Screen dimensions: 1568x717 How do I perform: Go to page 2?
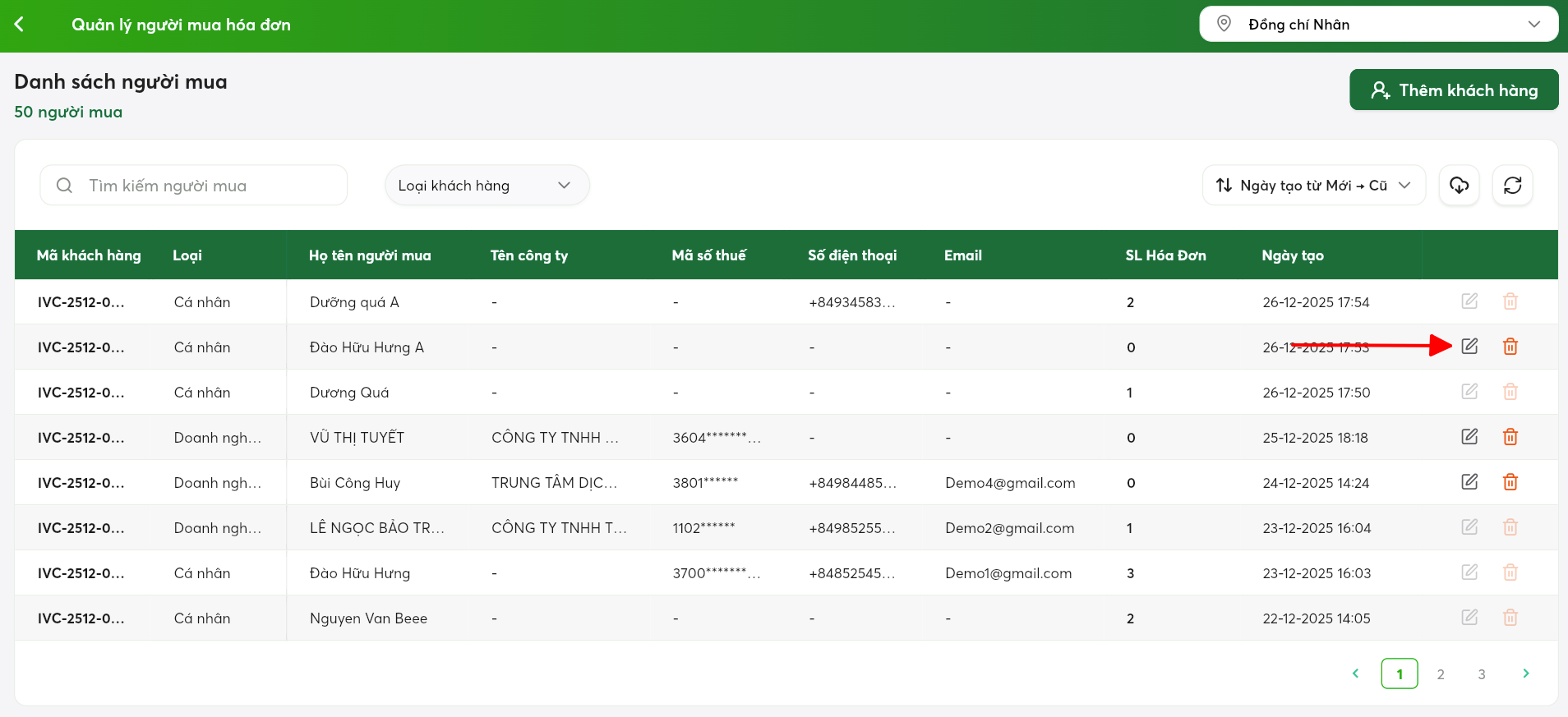coord(1440,674)
